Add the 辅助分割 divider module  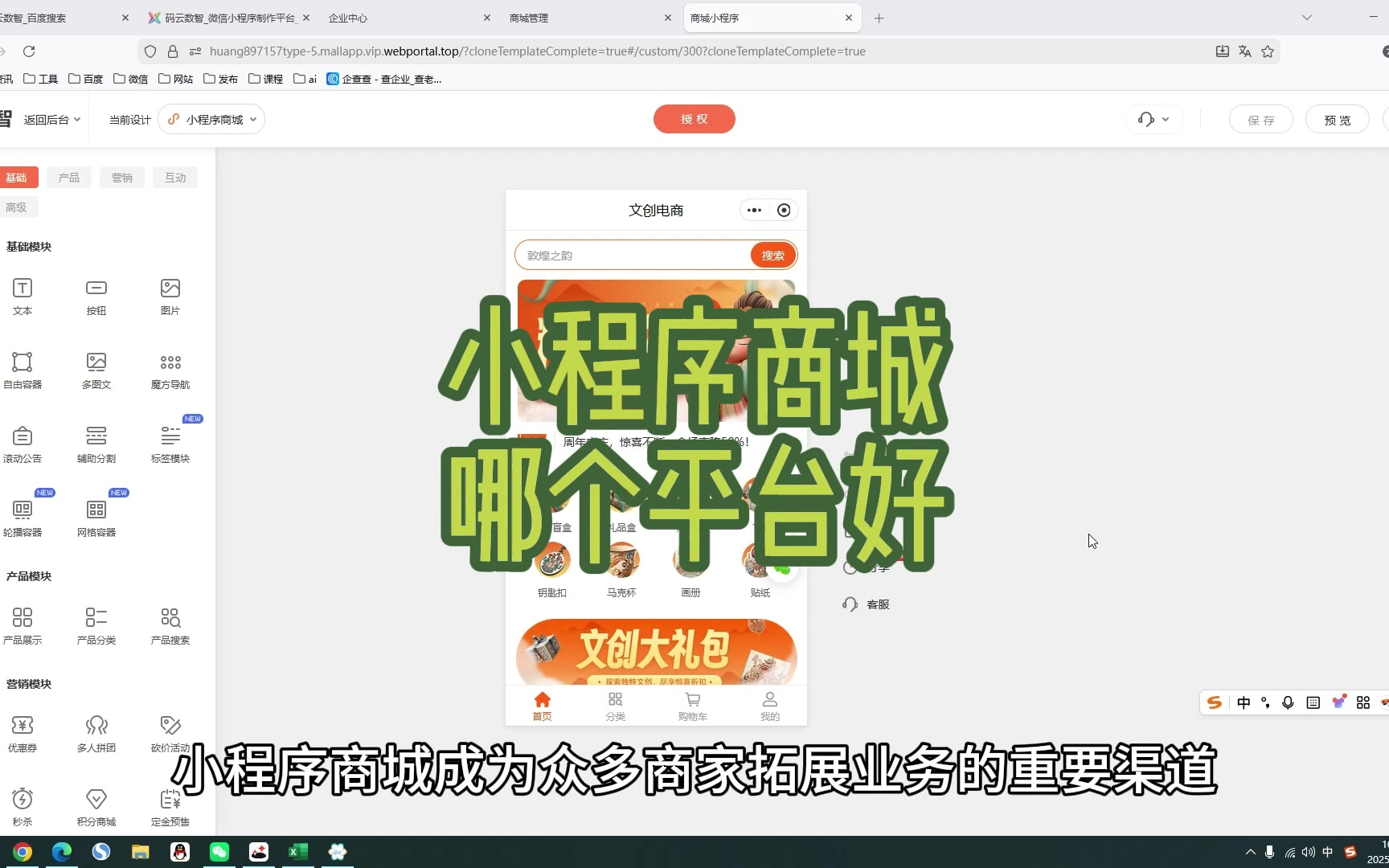point(96,444)
